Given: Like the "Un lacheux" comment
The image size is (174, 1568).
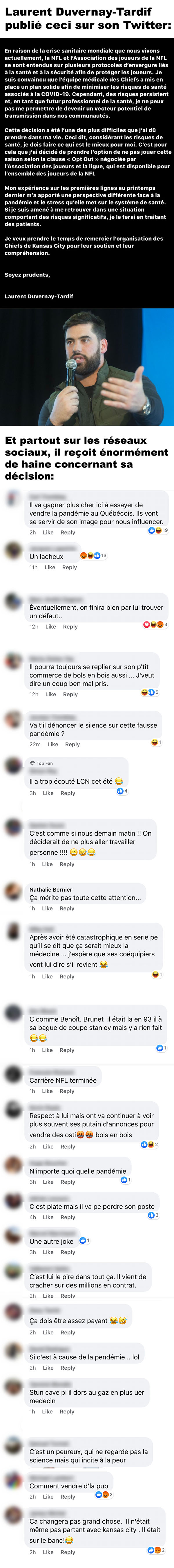Looking at the screenshot, I should (50, 567).
